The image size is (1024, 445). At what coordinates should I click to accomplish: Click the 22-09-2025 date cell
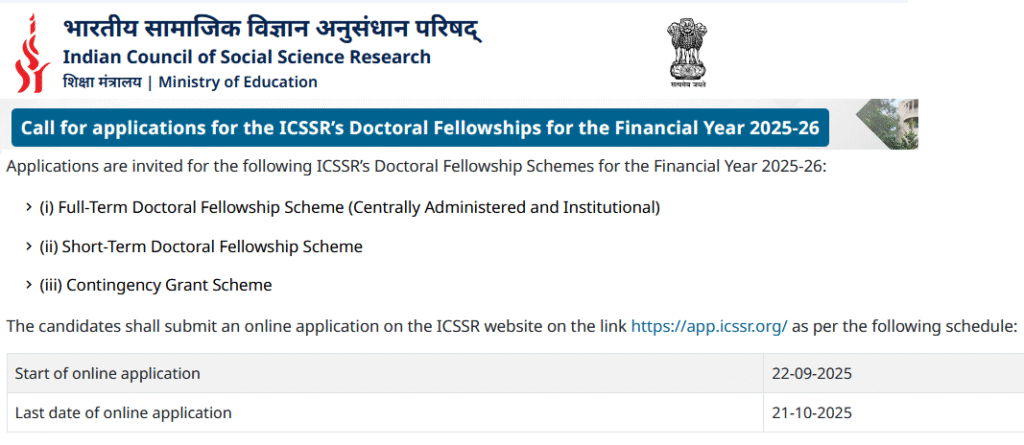[811, 374]
